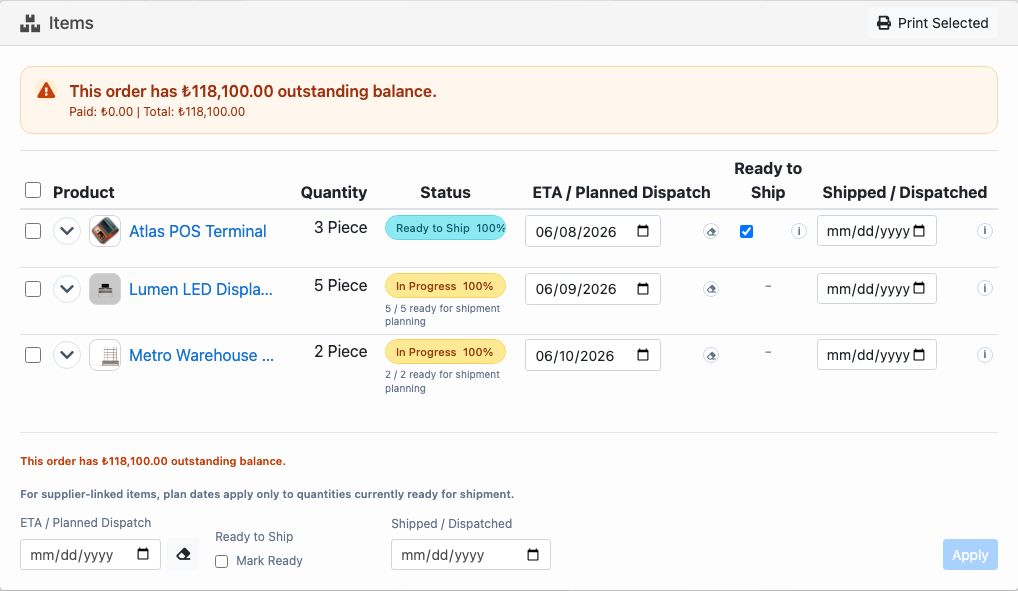Click the bulk ETA / Planned Dispatch date field
1018x591 pixels.
[x=90, y=555]
